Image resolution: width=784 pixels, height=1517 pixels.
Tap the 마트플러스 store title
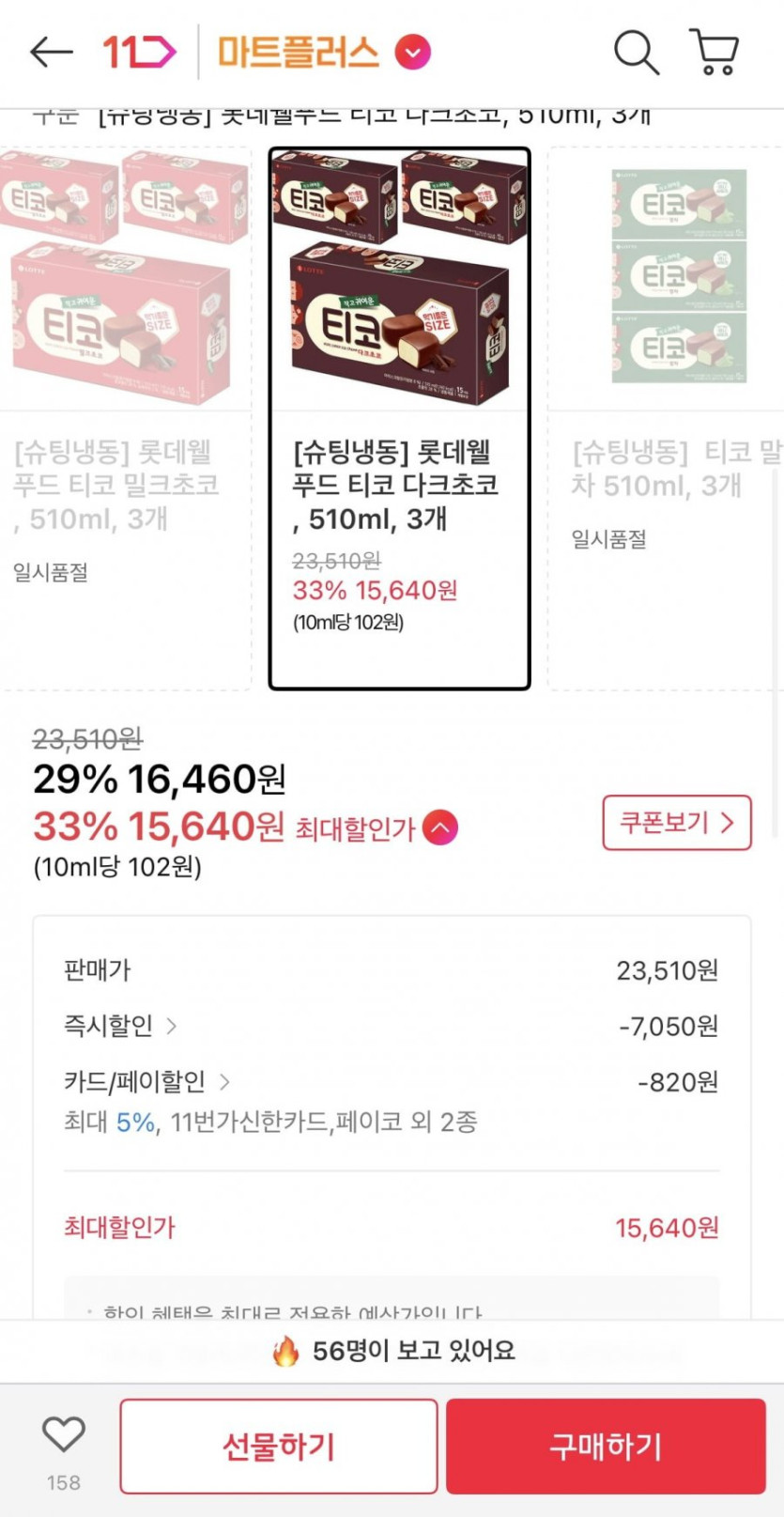[x=298, y=53]
